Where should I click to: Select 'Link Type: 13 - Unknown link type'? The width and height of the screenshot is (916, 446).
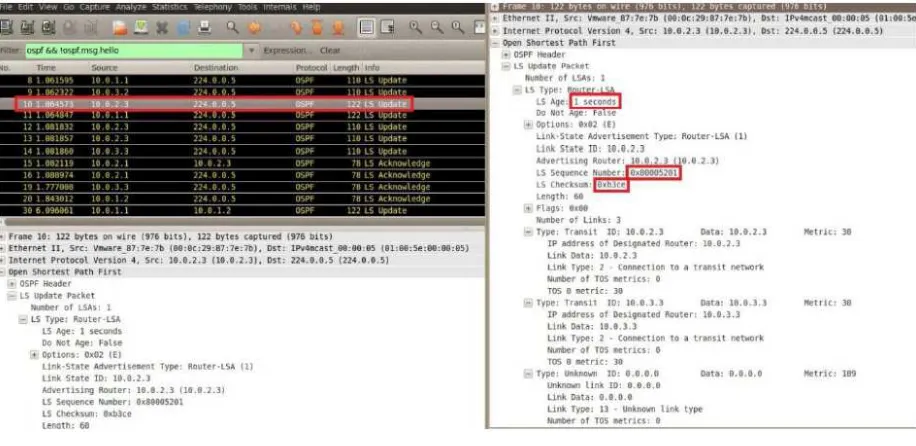coord(624,409)
